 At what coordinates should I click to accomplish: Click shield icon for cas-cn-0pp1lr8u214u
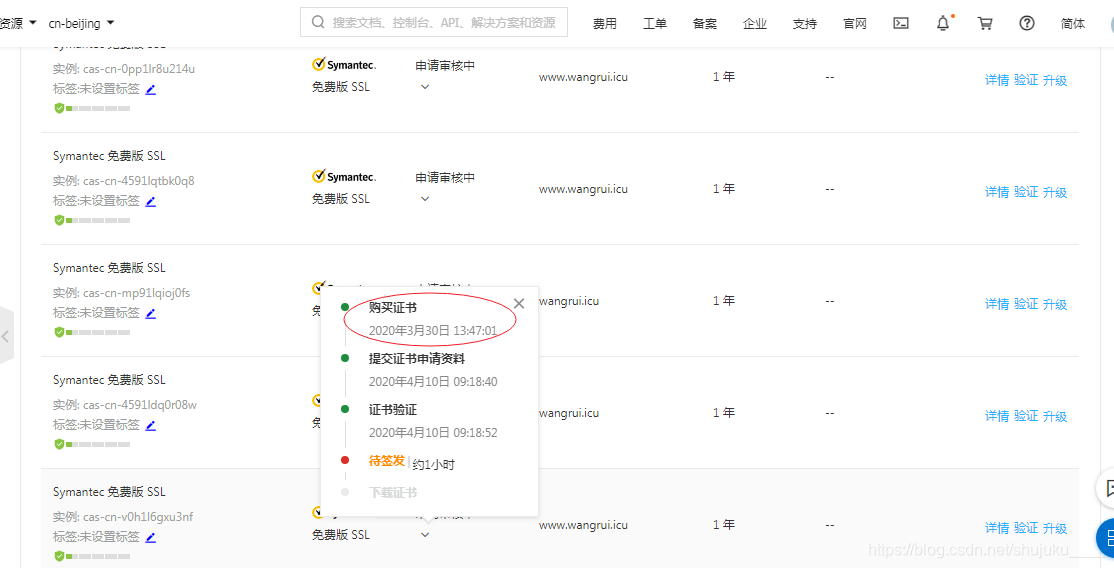tap(59, 108)
